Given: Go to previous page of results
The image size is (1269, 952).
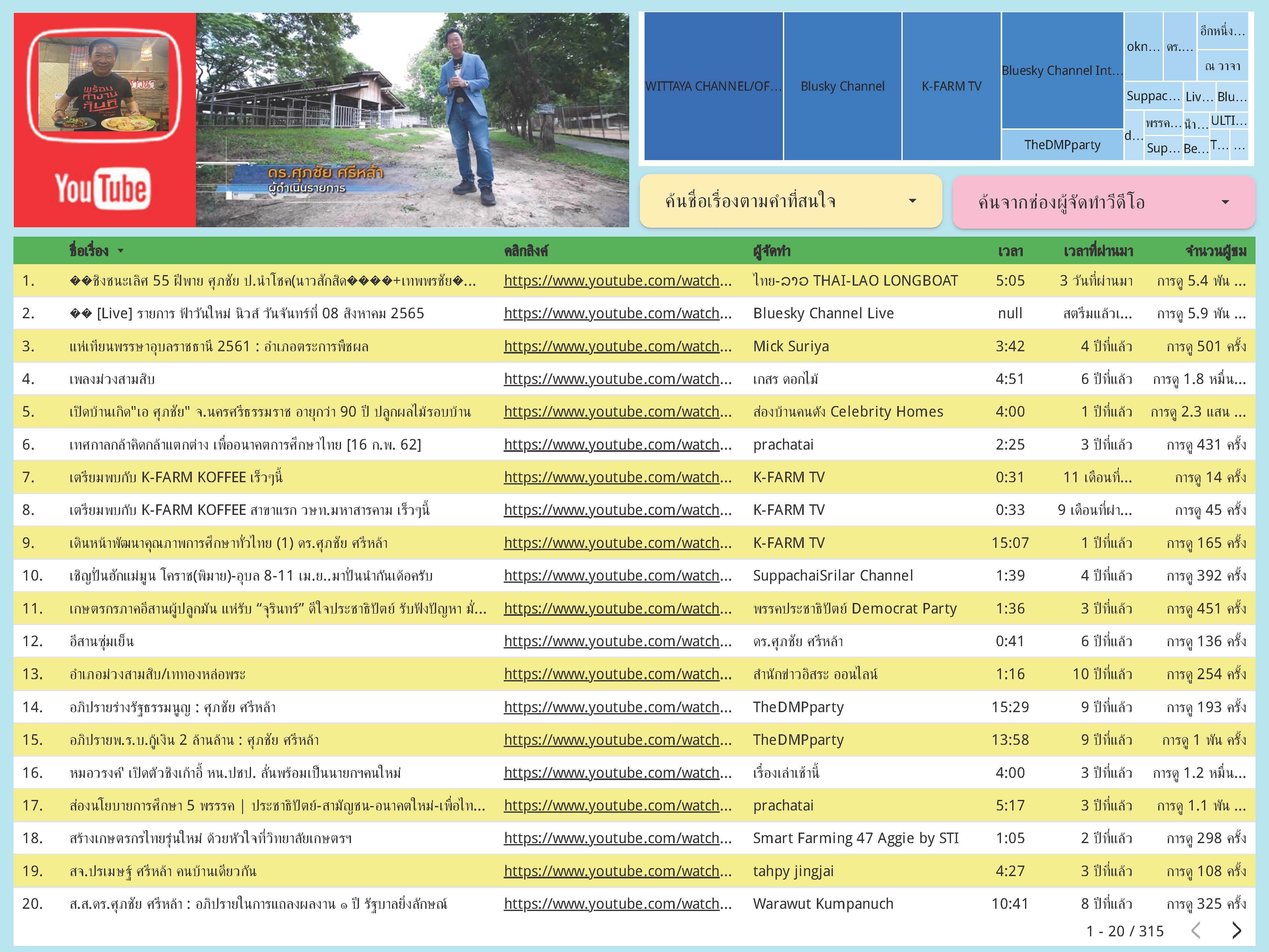Looking at the screenshot, I should pos(1196,930).
